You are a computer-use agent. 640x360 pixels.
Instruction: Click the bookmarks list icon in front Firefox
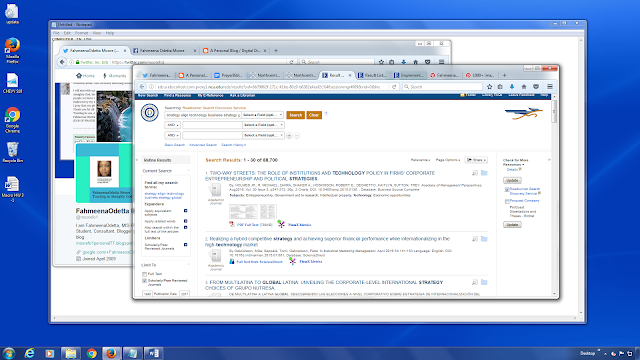500,87
